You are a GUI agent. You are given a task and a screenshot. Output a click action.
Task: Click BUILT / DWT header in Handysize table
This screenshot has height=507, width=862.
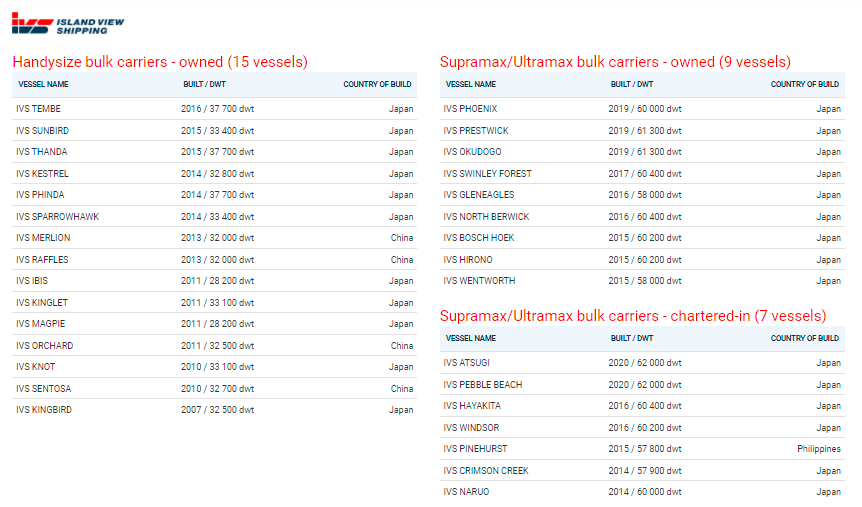click(x=205, y=84)
